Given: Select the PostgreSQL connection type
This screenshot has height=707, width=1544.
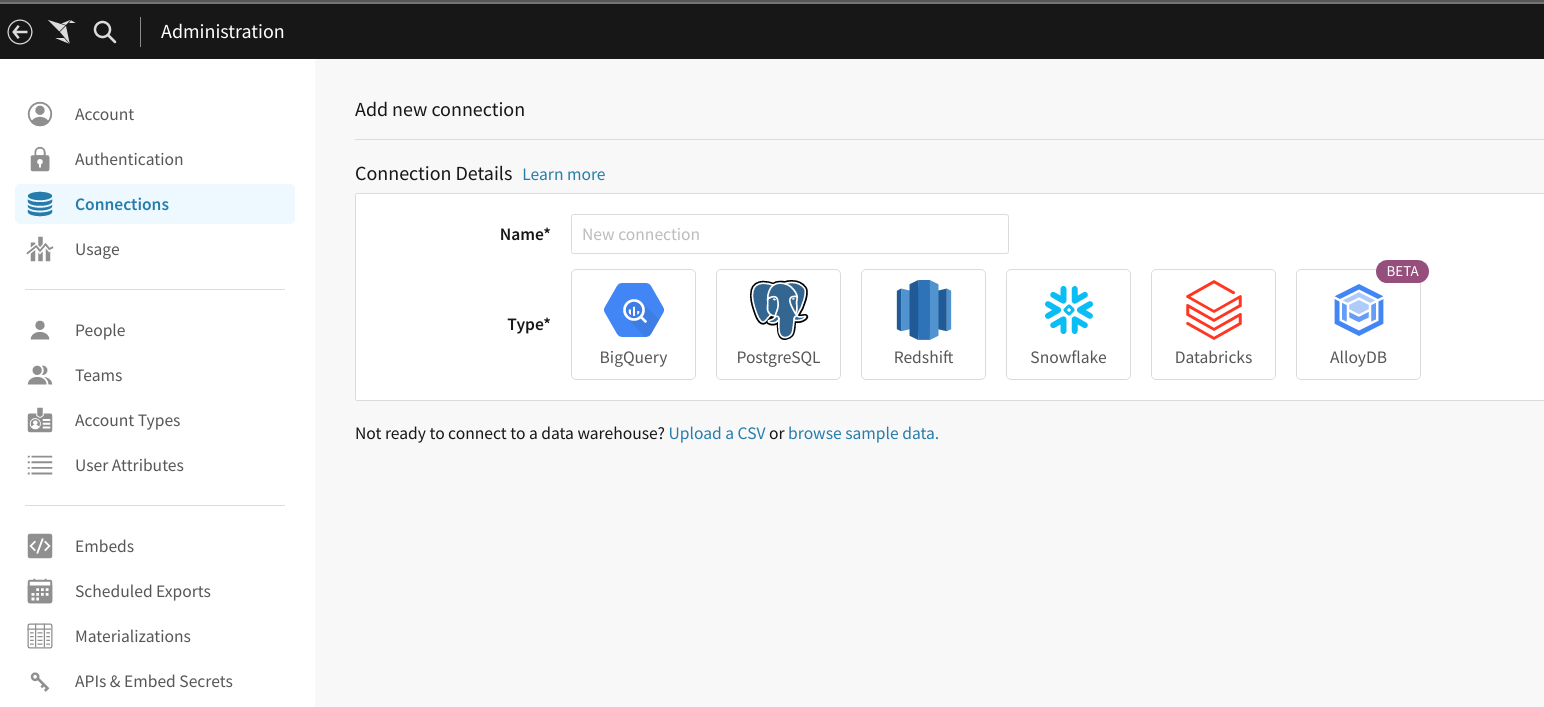Looking at the screenshot, I should 778,323.
